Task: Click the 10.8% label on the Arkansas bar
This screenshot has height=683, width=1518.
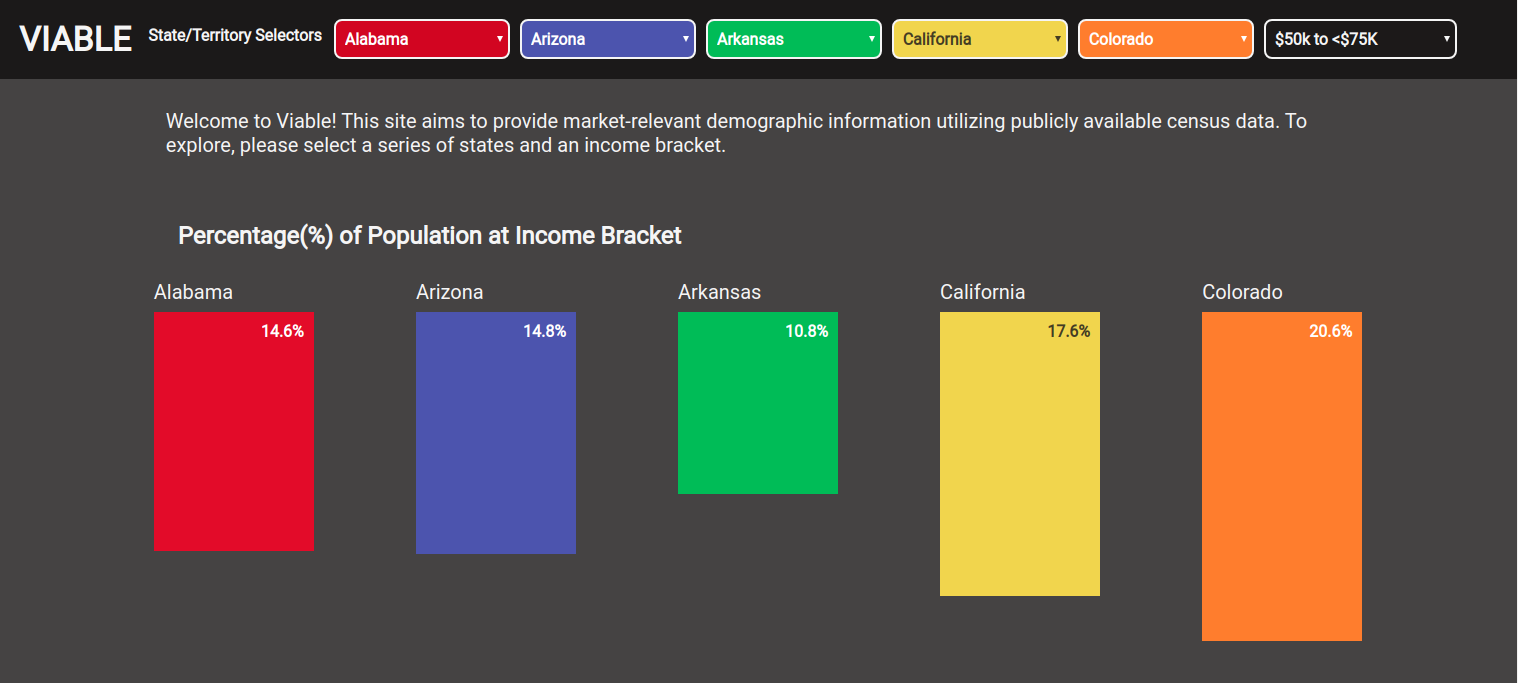Action: [x=807, y=331]
